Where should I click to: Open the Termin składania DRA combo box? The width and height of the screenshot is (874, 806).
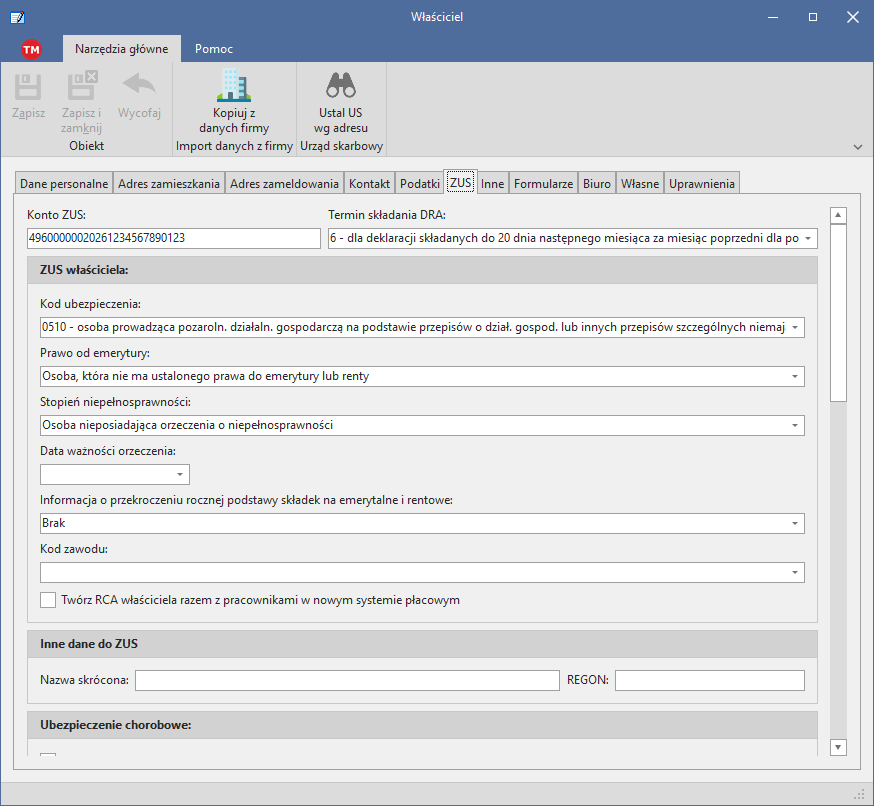[x=808, y=239]
